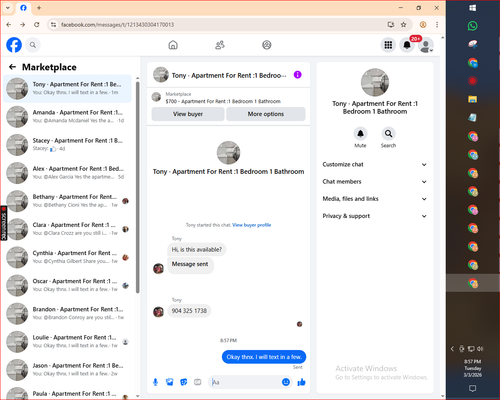Screen dimensions: 500x400
Task: Open Bethany's apartment conversation
Action: (x=68, y=201)
